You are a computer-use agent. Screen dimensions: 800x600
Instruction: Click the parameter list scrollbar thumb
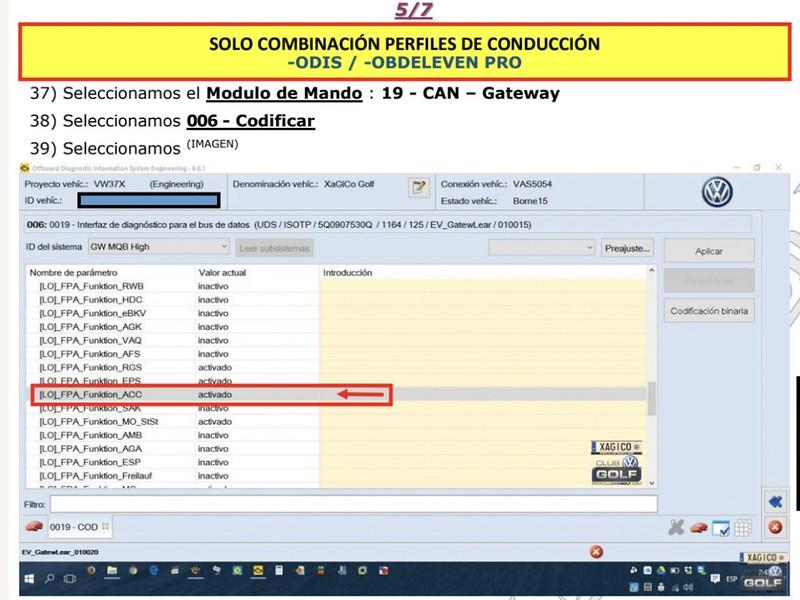pos(652,398)
